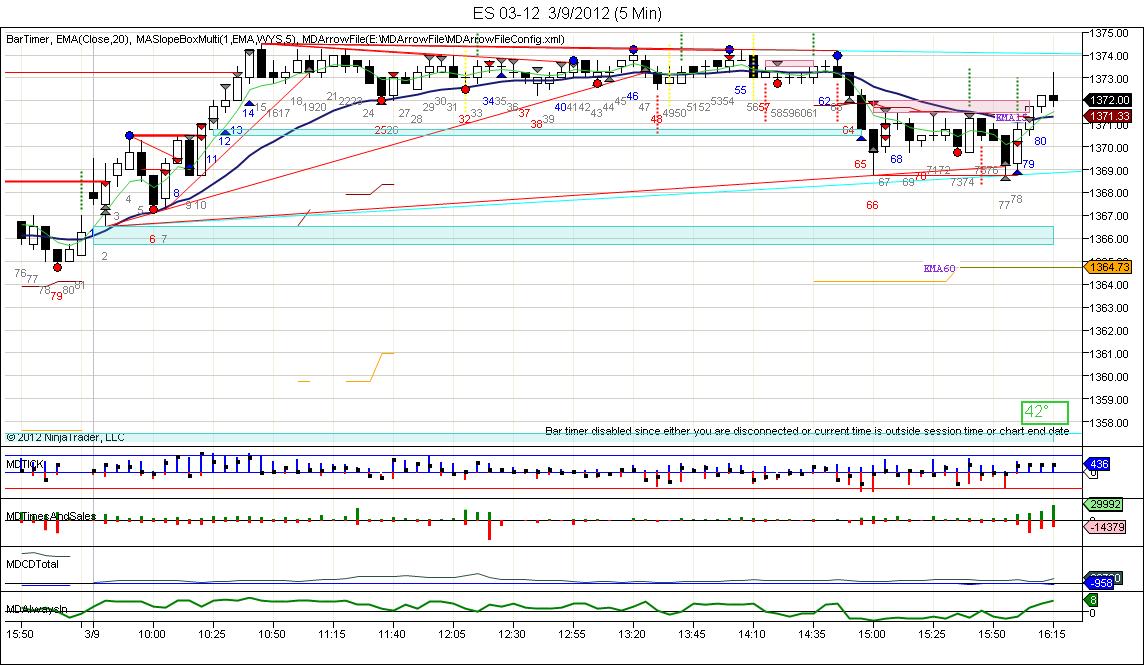Click the 13:20 time axis label
The image size is (1144, 665).
tap(632, 634)
